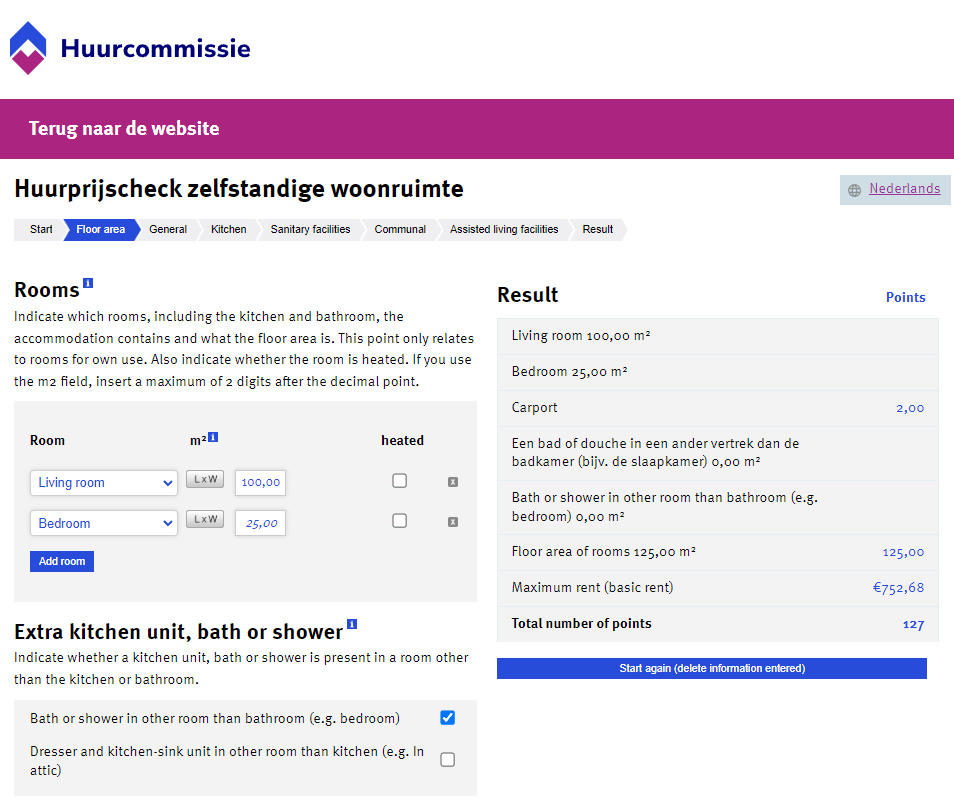Go to the Kitchen step tab
The height and width of the screenshot is (800, 954).
tap(229, 229)
